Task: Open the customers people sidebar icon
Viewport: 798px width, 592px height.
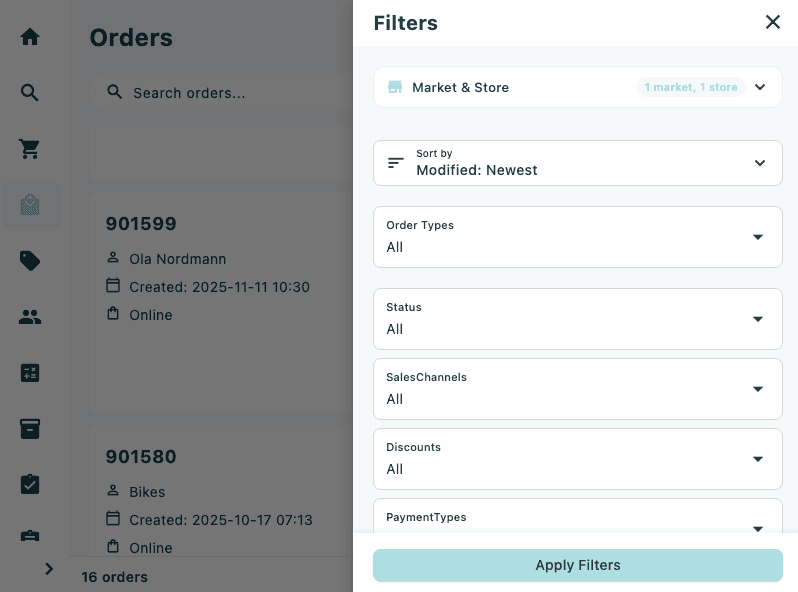Action: 30,317
